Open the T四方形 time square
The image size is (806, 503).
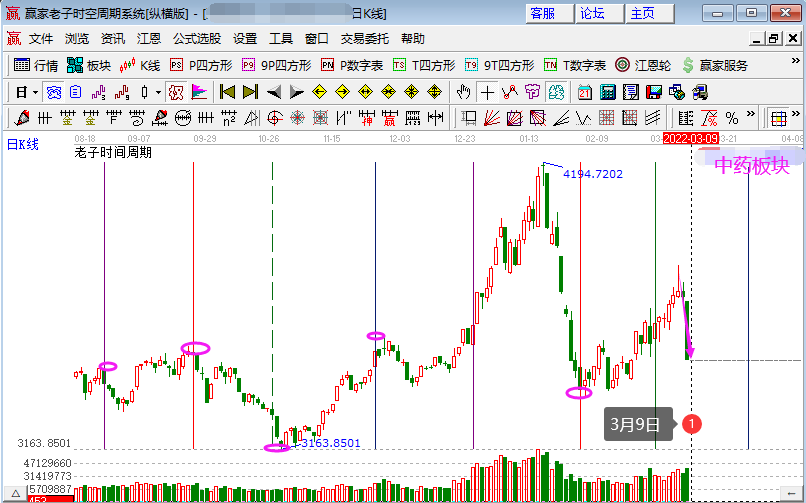click(x=424, y=65)
